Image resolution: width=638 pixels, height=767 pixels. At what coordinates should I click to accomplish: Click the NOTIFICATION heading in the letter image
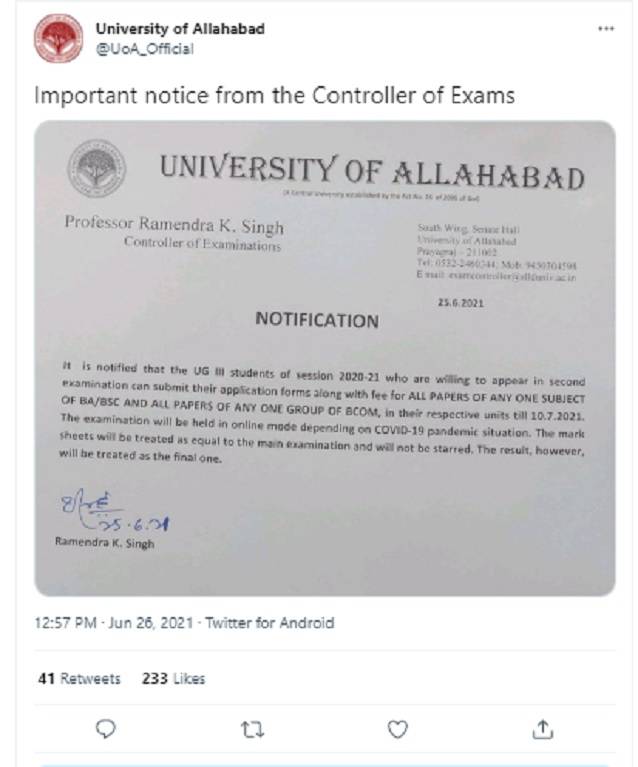pos(317,321)
